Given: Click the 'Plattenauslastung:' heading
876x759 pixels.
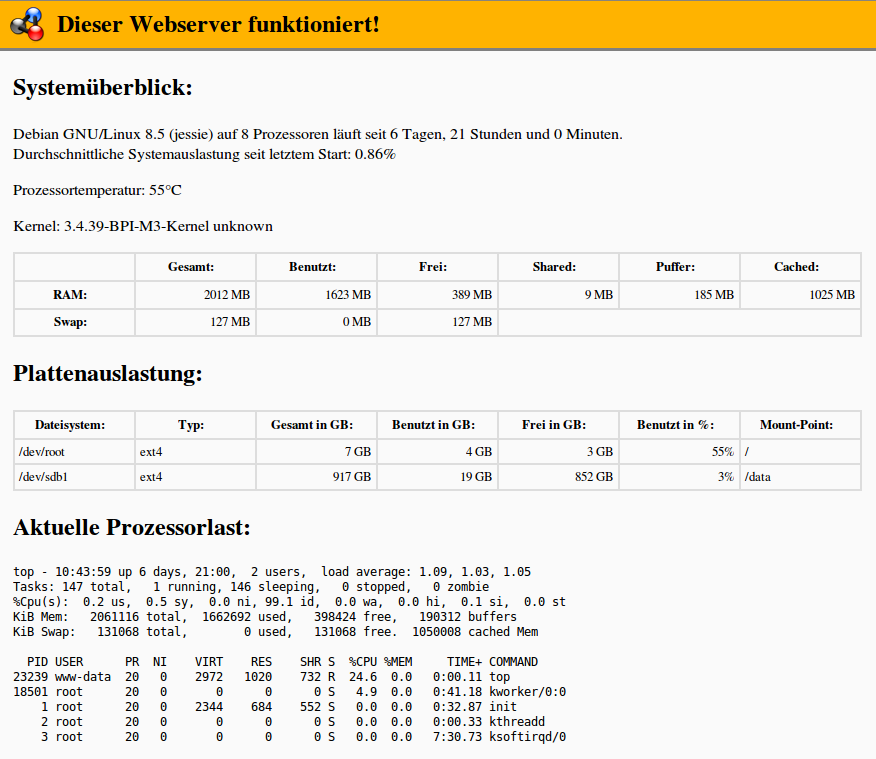Looking at the screenshot, I should [x=107, y=374].
